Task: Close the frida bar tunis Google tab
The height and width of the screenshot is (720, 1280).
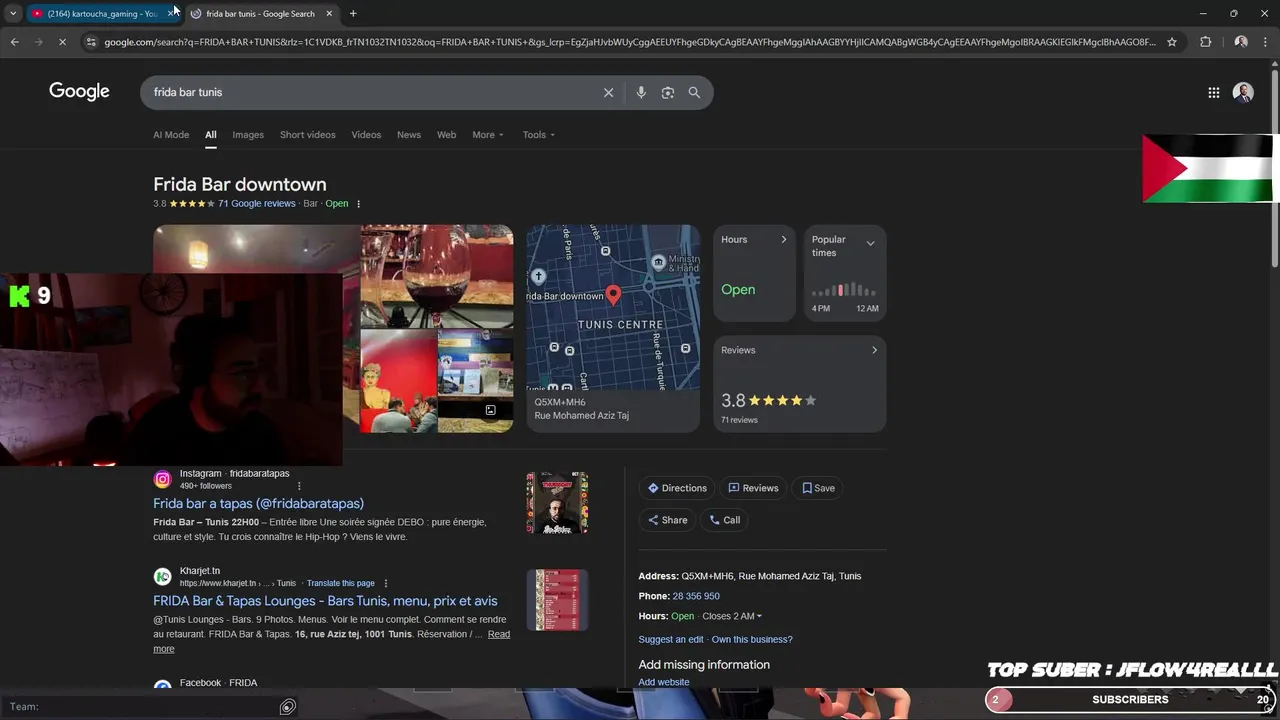Action: click(x=328, y=13)
